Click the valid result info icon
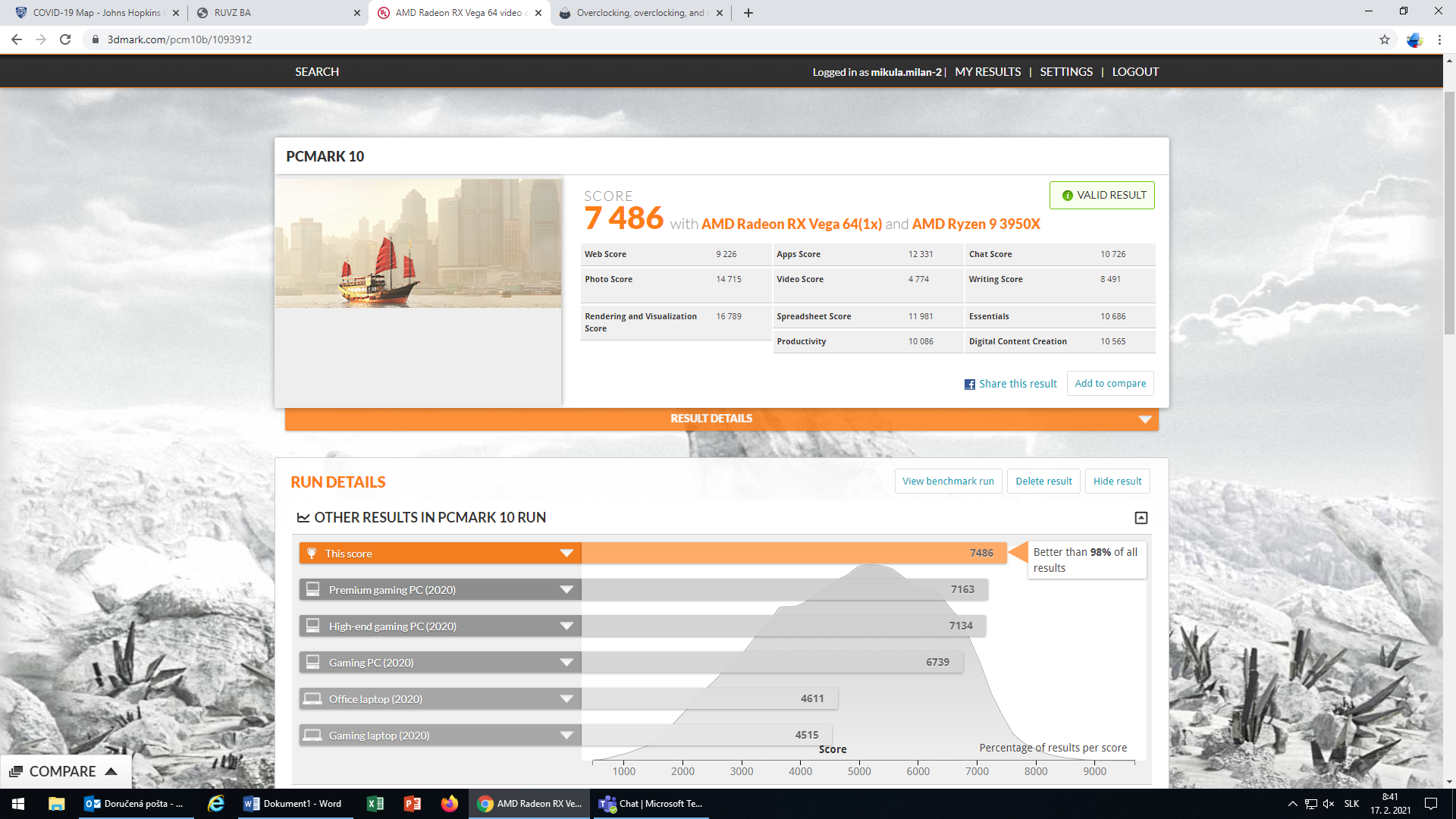Screen dimensions: 1456x819 coord(1068,196)
